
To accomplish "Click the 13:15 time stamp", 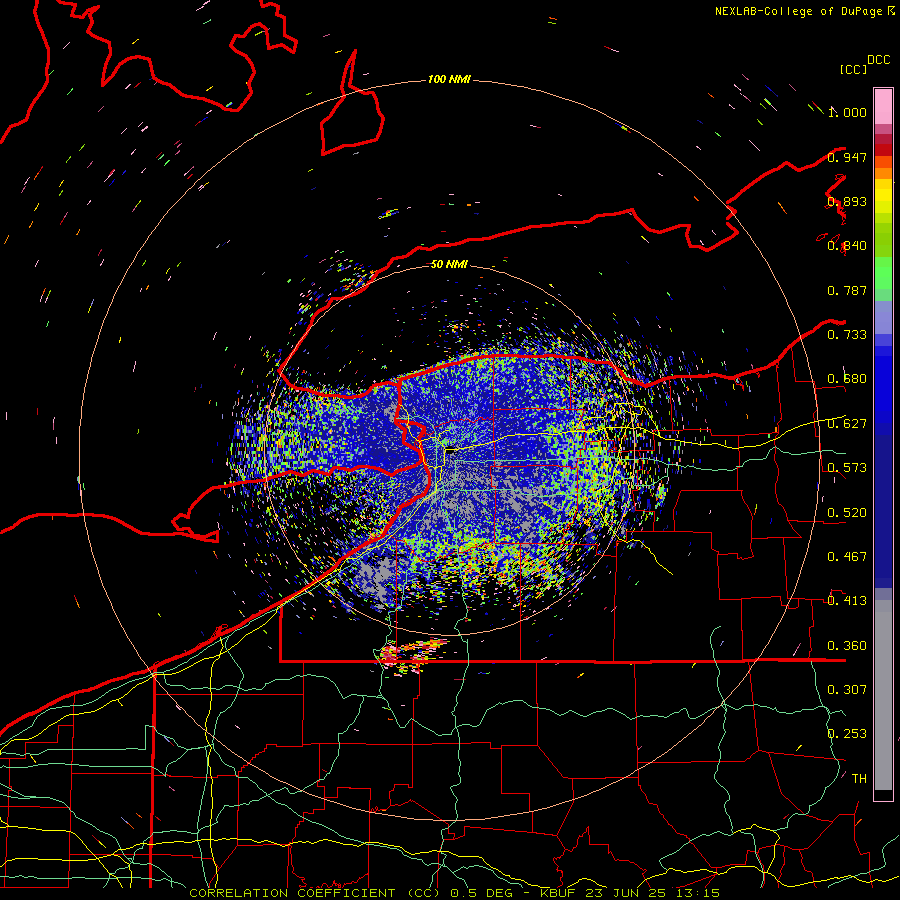I will 696,893.
